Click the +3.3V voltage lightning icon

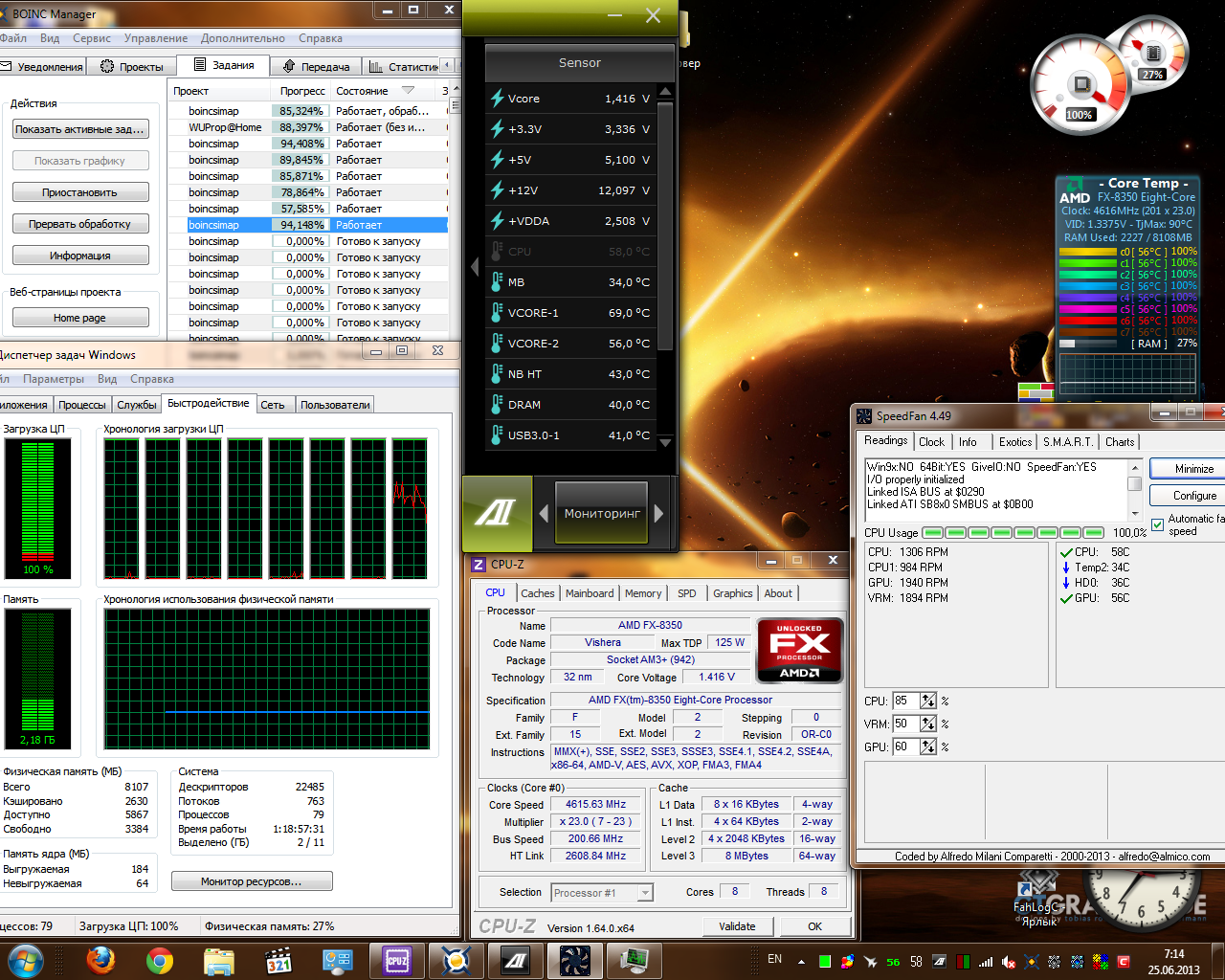pos(498,129)
